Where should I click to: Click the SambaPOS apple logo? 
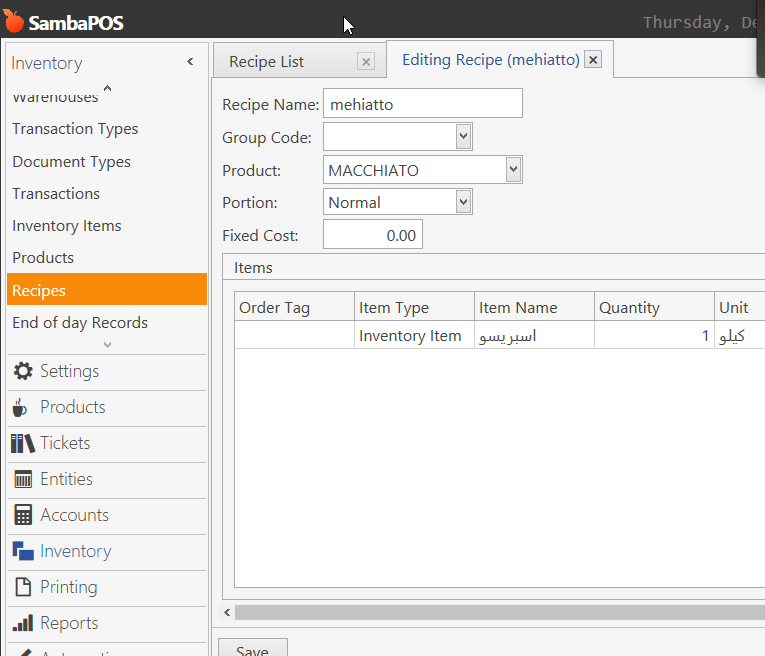[13, 21]
